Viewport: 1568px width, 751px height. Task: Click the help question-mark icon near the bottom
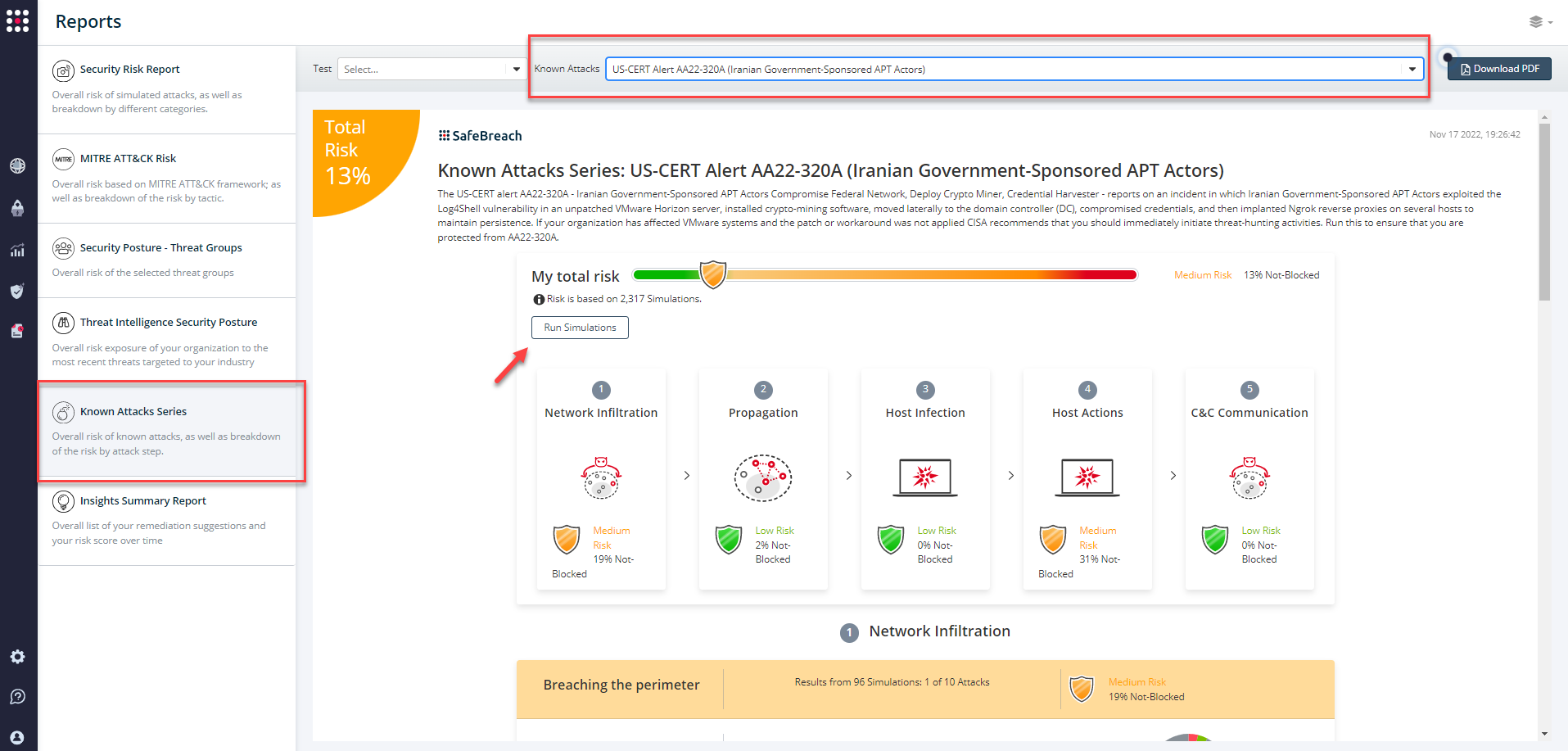click(17, 696)
